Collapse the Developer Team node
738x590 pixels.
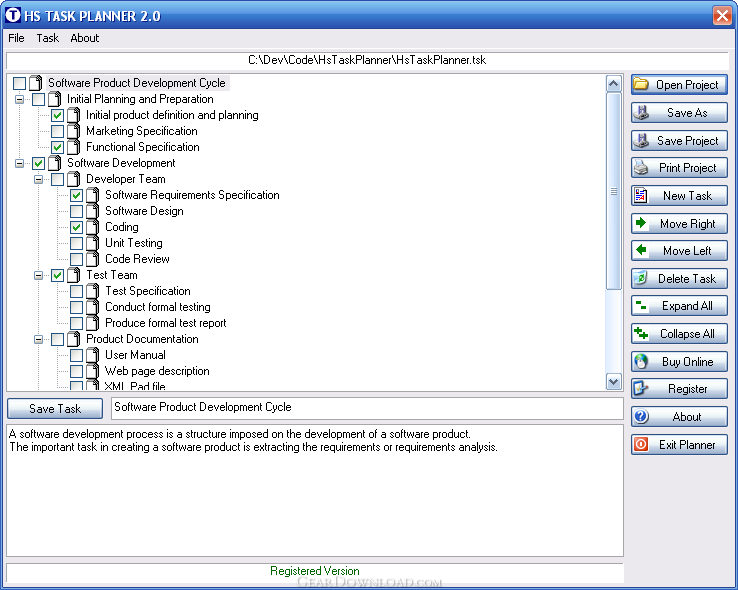coord(39,179)
